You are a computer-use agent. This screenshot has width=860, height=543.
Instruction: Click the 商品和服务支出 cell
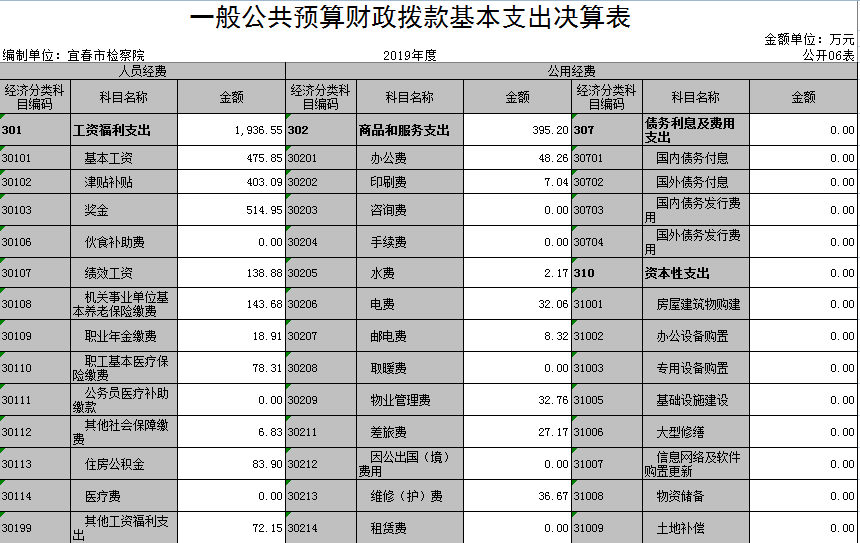410,130
